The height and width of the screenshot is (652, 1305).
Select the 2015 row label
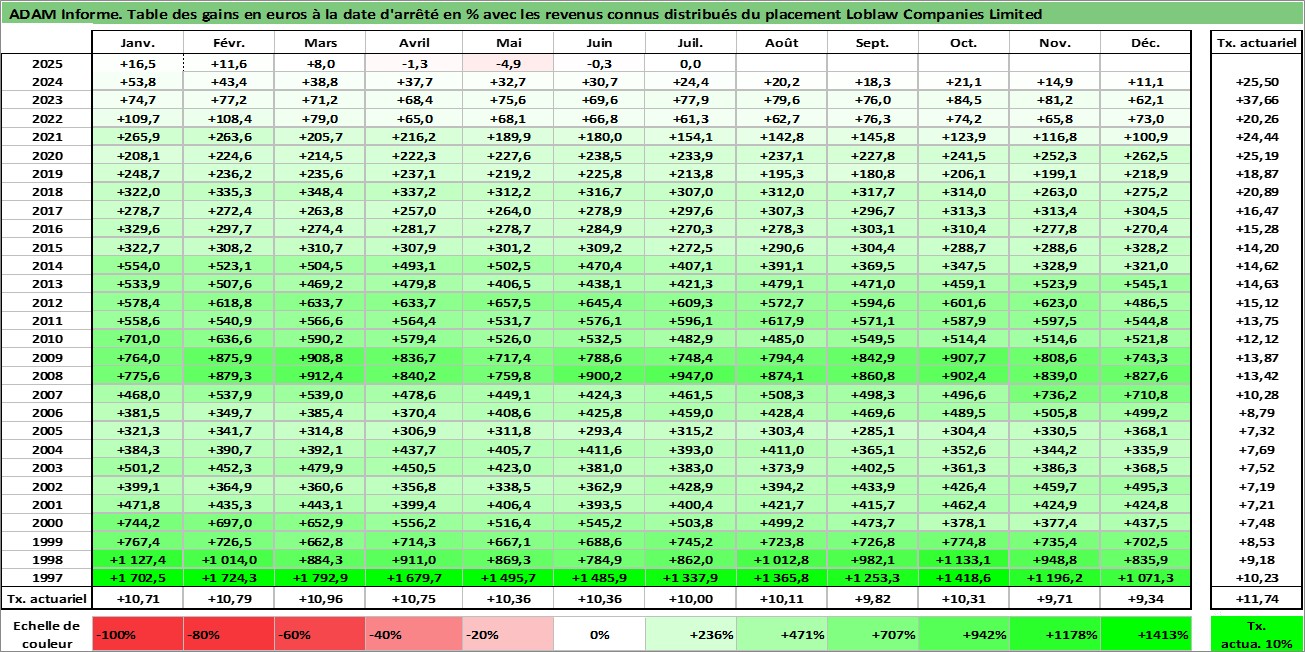[47, 247]
